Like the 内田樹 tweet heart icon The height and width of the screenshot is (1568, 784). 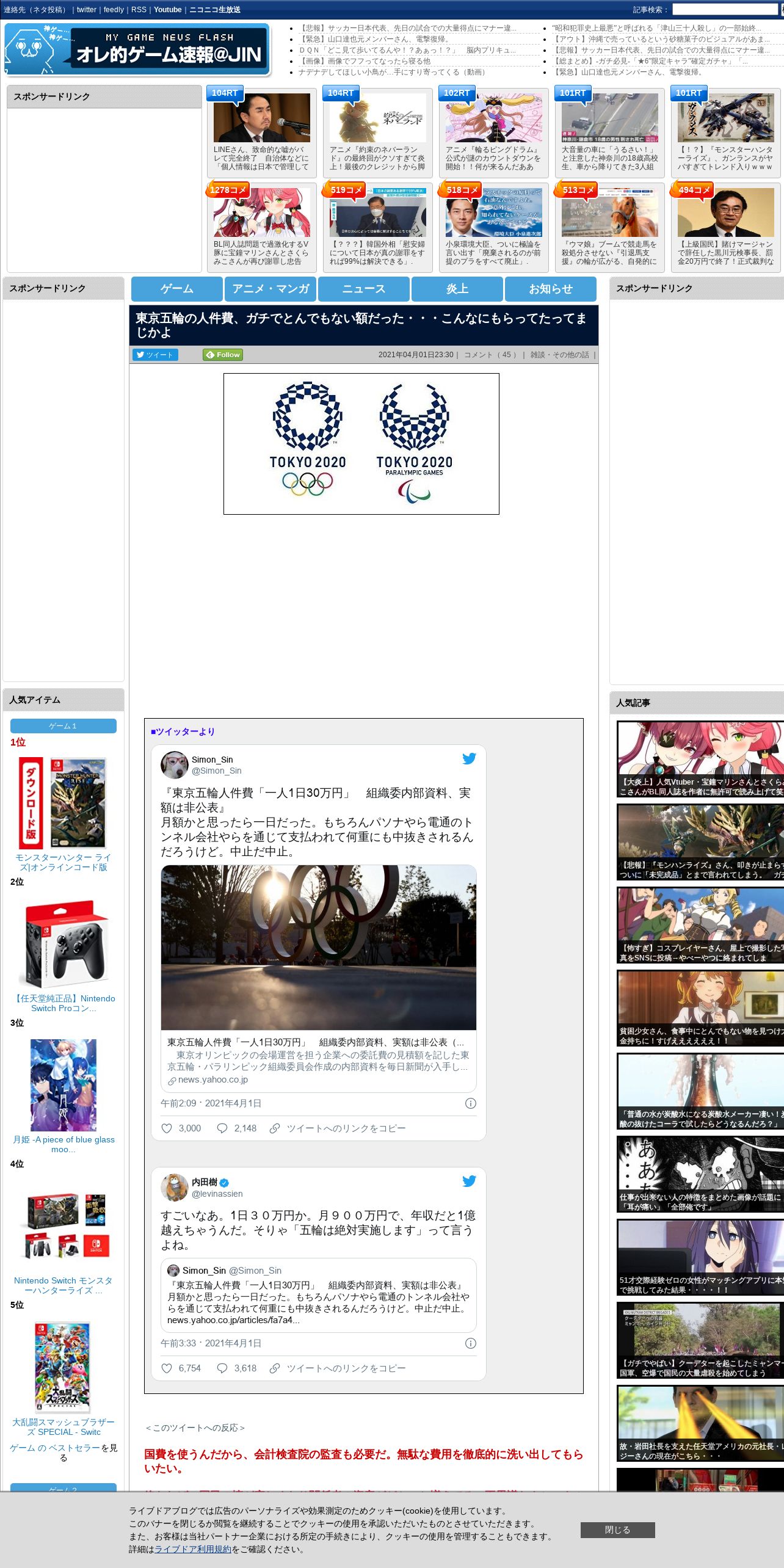coord(166,1368)
